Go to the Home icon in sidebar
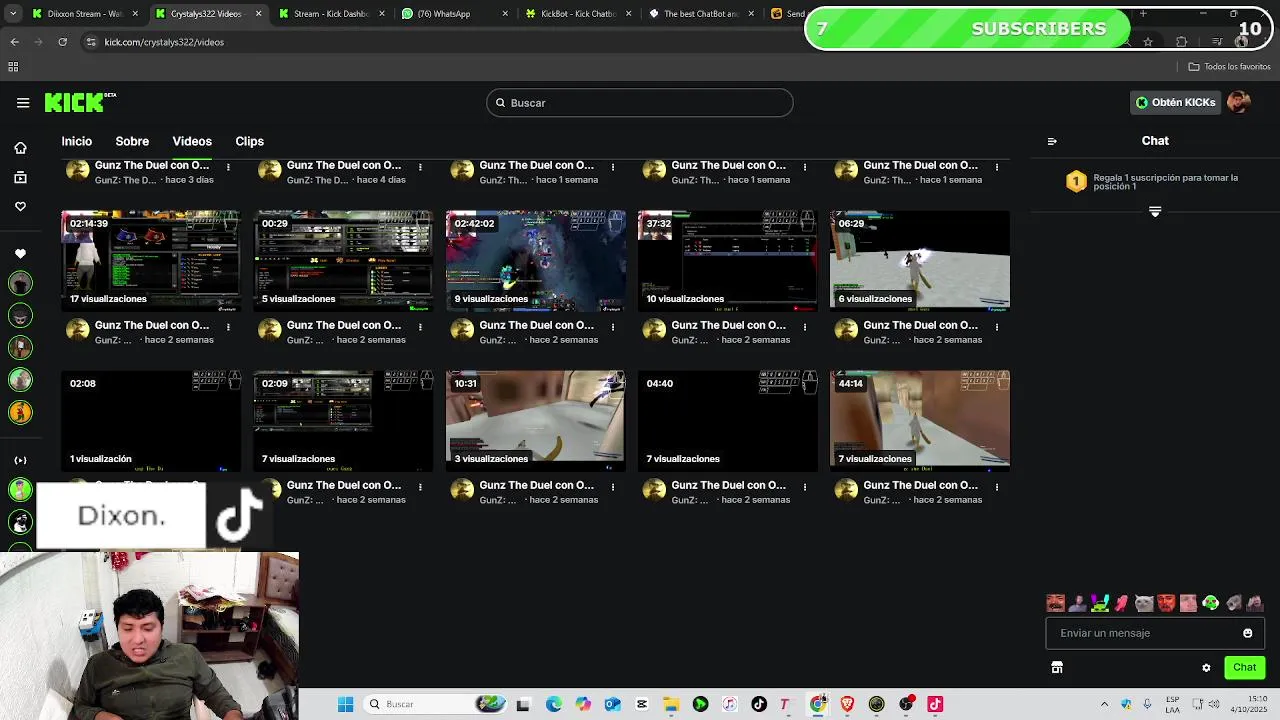The image size is (1280, 720). coord(20,148)
